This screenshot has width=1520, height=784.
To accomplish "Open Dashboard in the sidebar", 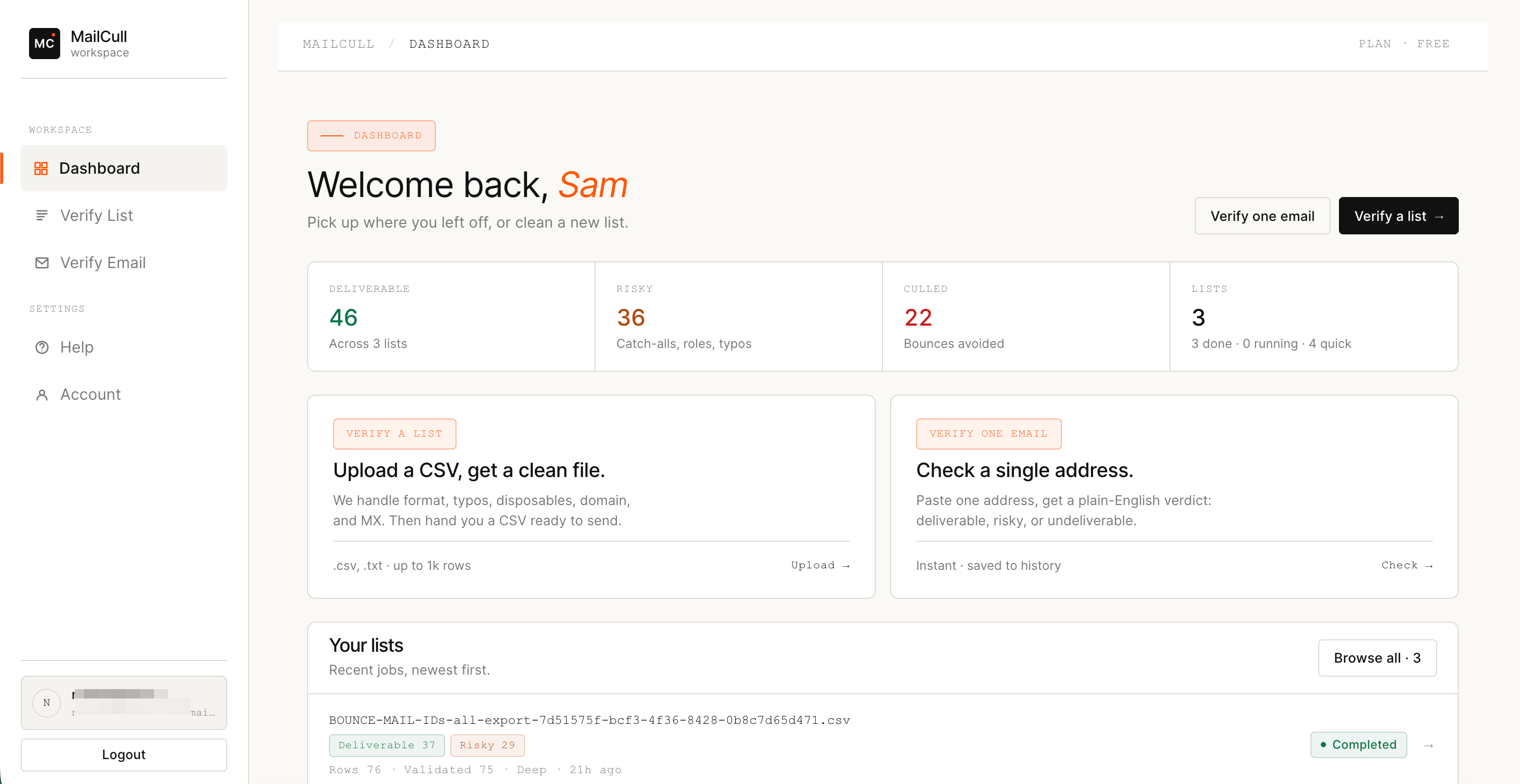I will (x=124, y=168).
